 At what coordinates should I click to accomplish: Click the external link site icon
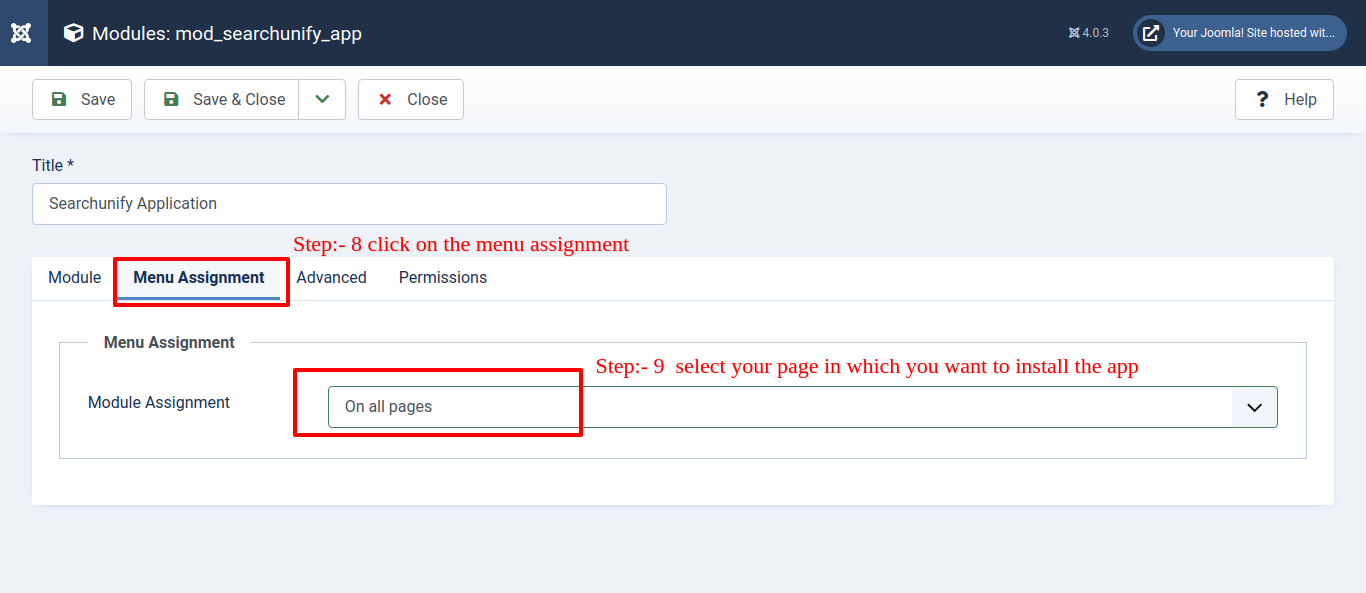click(1151, 33)
